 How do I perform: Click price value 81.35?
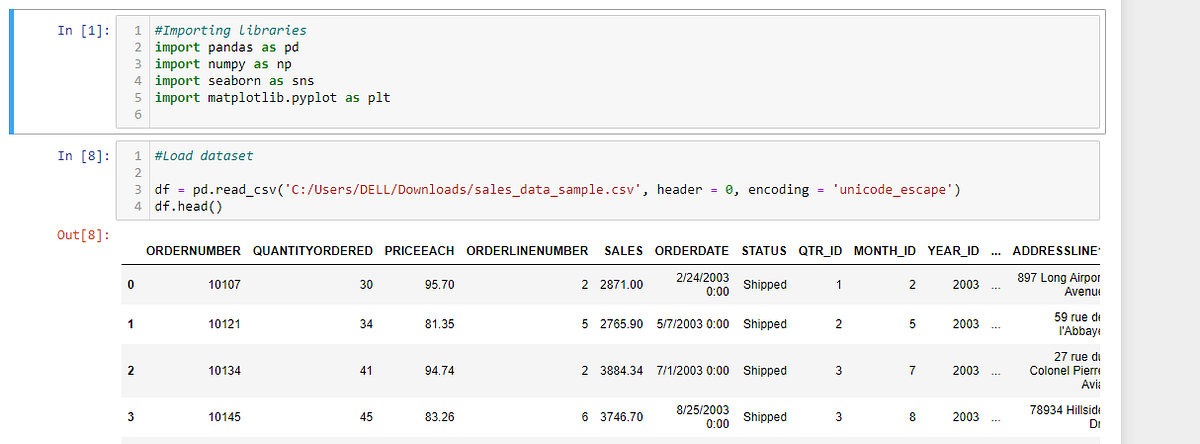[439, 324]
